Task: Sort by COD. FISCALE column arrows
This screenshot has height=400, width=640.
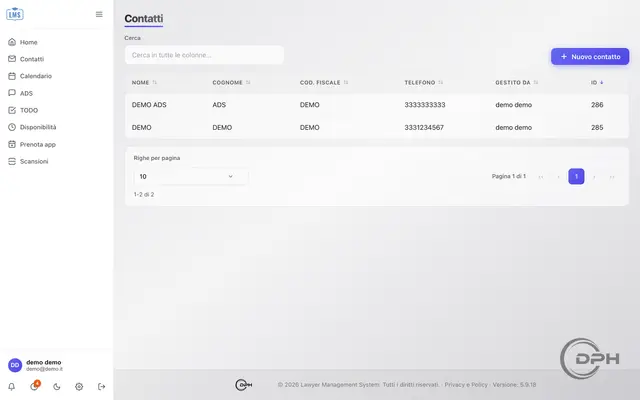Action: 346,82
